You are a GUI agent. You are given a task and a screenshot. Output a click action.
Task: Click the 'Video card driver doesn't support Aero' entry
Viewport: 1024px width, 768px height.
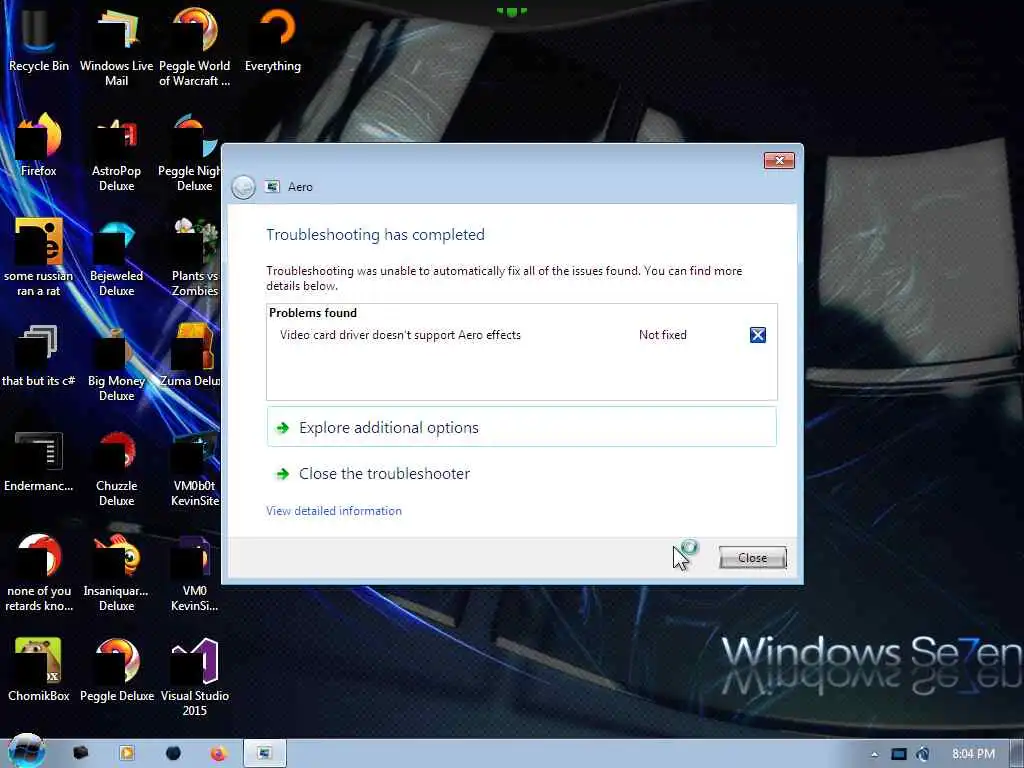[x=400, y=335]
